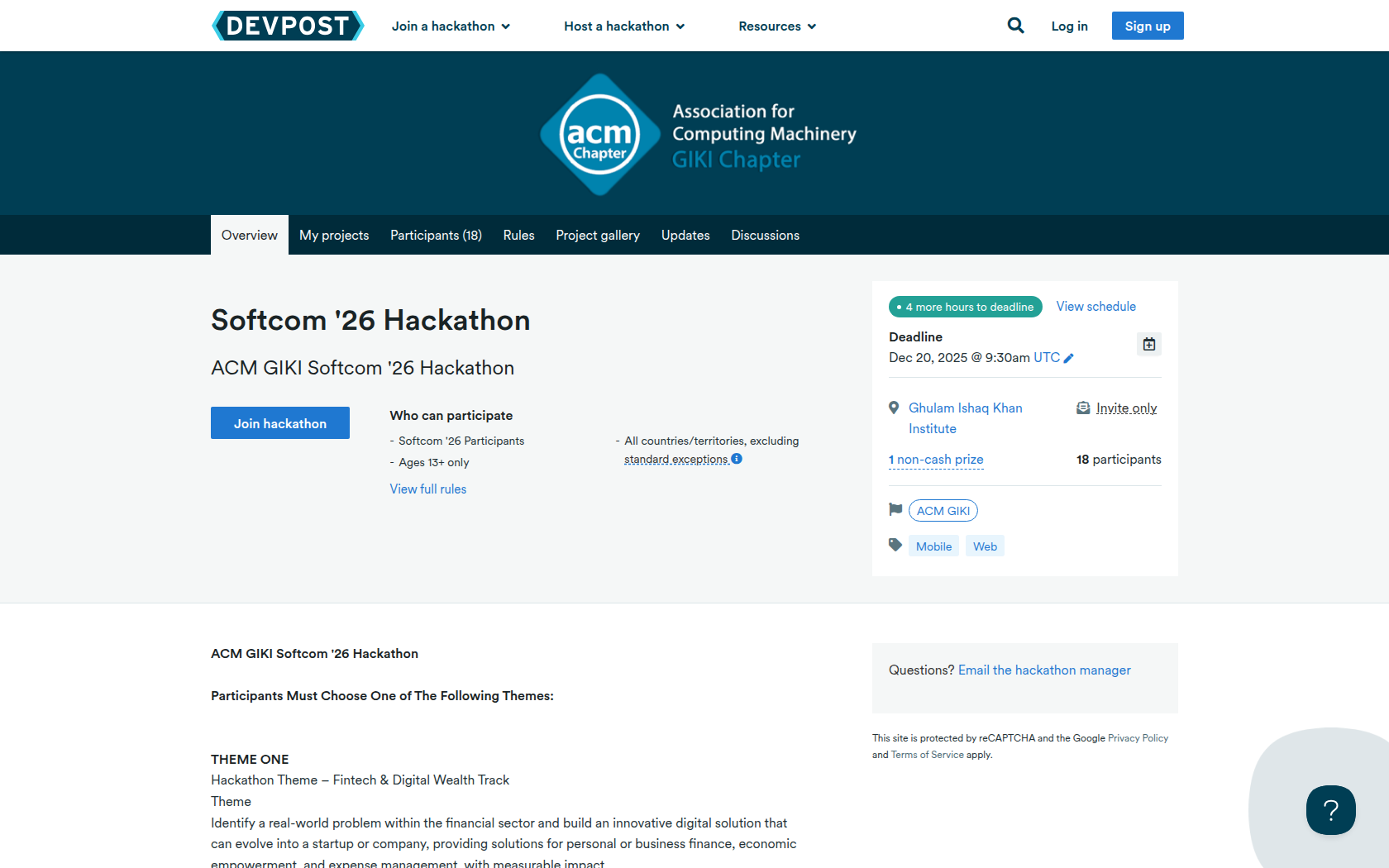Open the Project gallery tab

[x=598, y=236]
